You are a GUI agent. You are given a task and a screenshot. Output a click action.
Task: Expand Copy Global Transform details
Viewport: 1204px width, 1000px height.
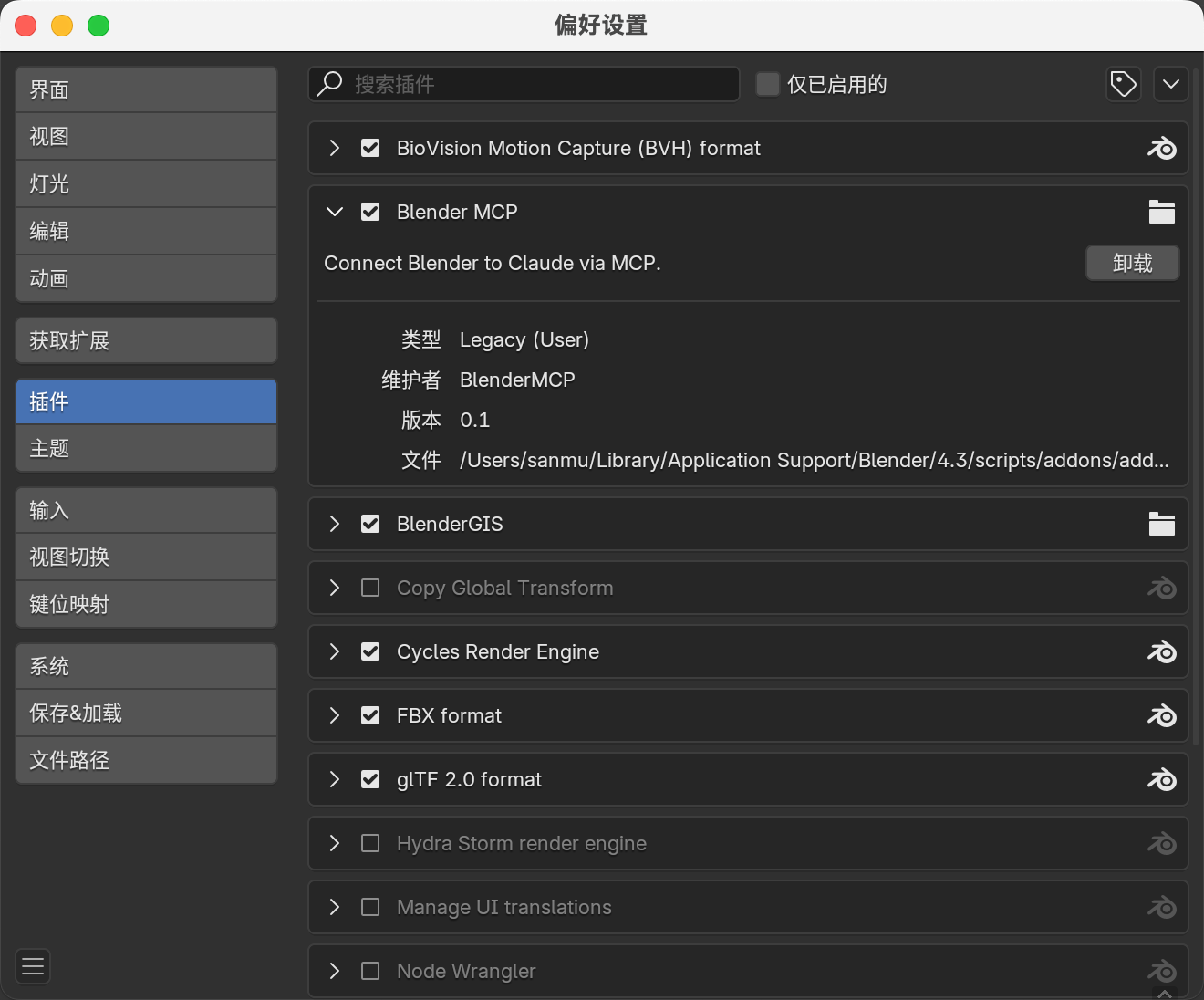[x=335, y=588]
